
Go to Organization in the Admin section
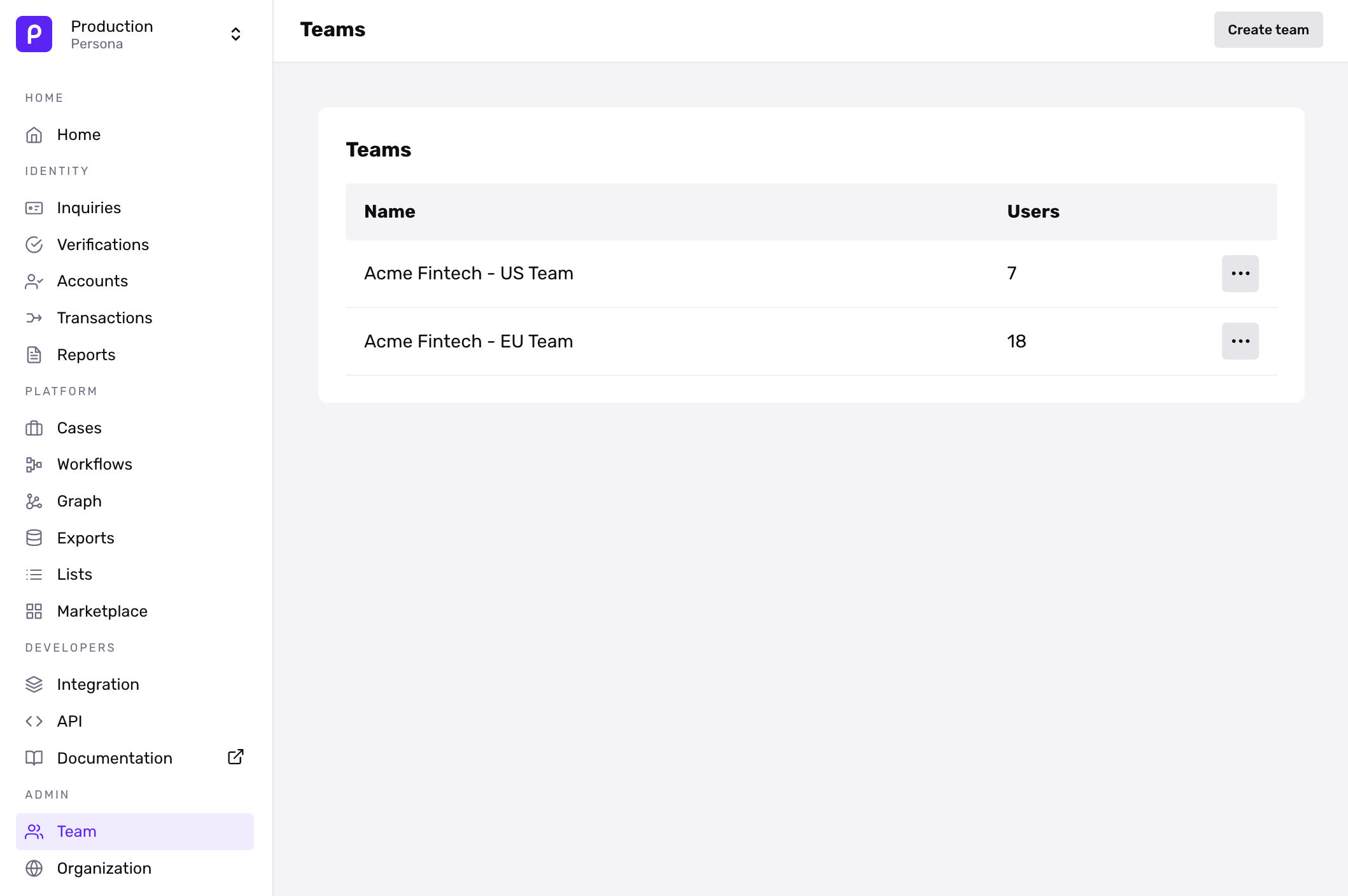[104, 869]
